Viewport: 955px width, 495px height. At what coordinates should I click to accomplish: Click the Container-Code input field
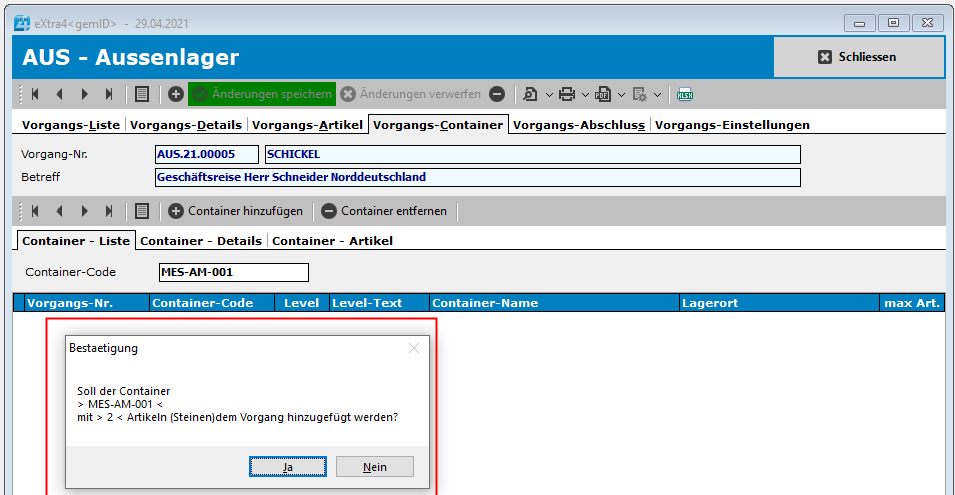point(233,272)
